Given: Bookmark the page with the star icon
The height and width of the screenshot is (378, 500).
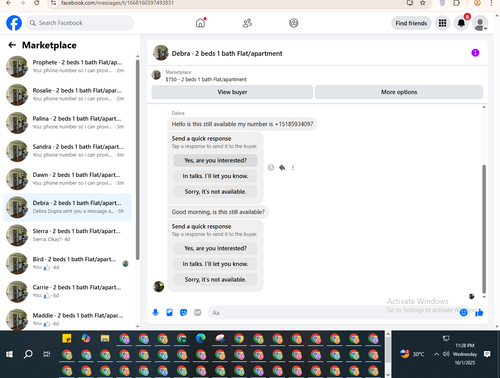Looking at the screenshot, I should coord(423,3).
